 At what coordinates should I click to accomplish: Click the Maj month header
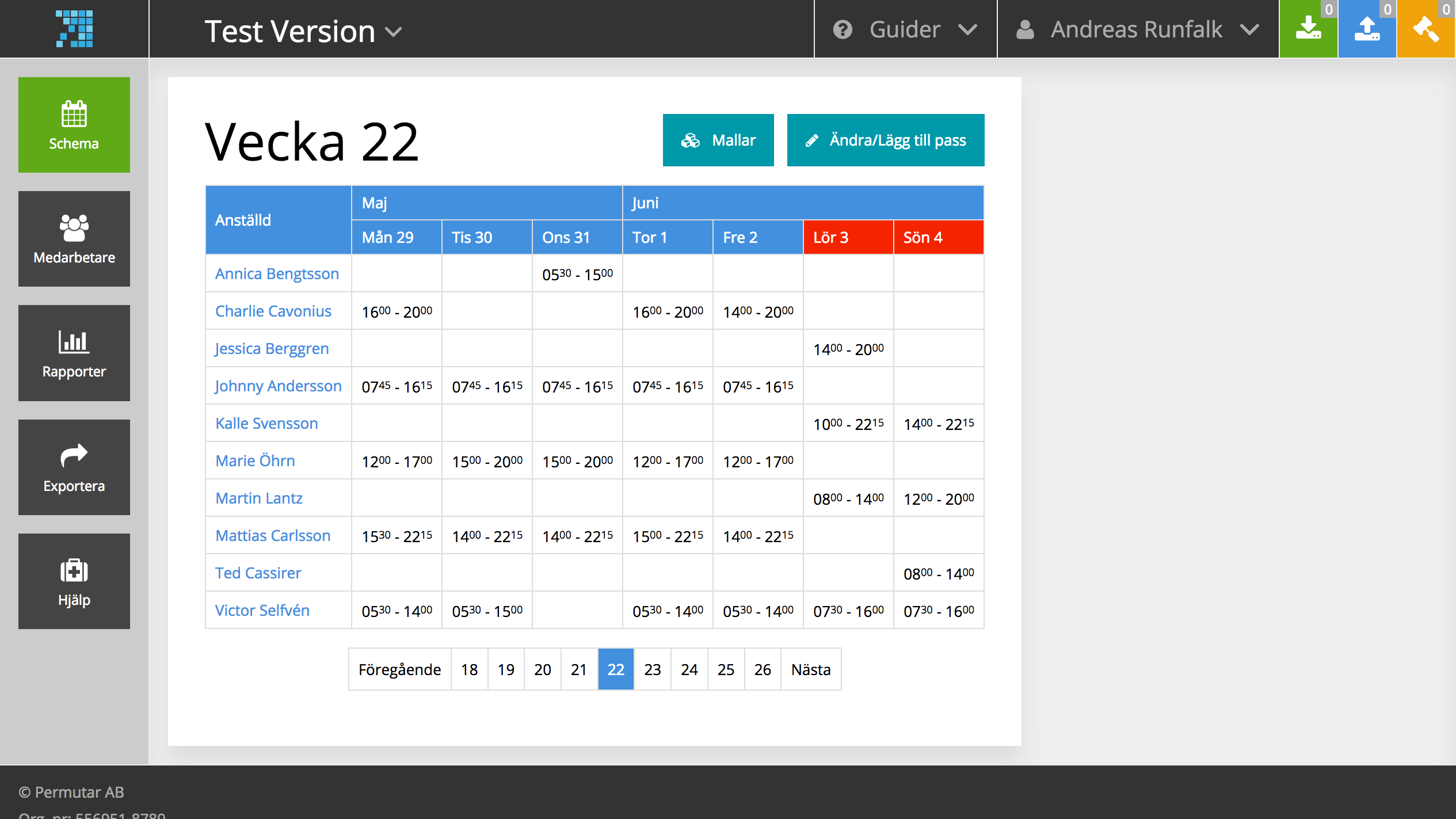point(487,203)
